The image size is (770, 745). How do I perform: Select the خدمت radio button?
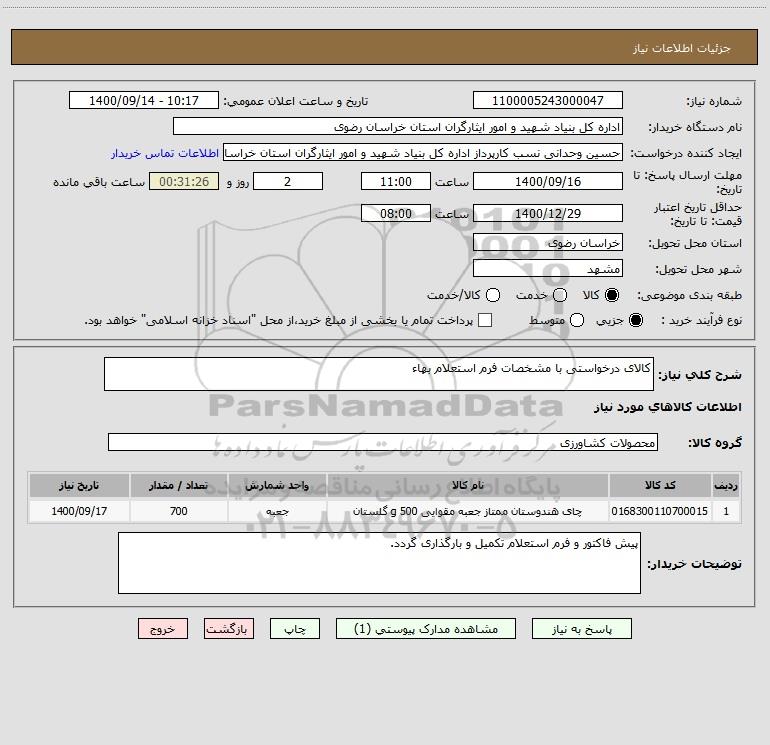coord(560,295)
